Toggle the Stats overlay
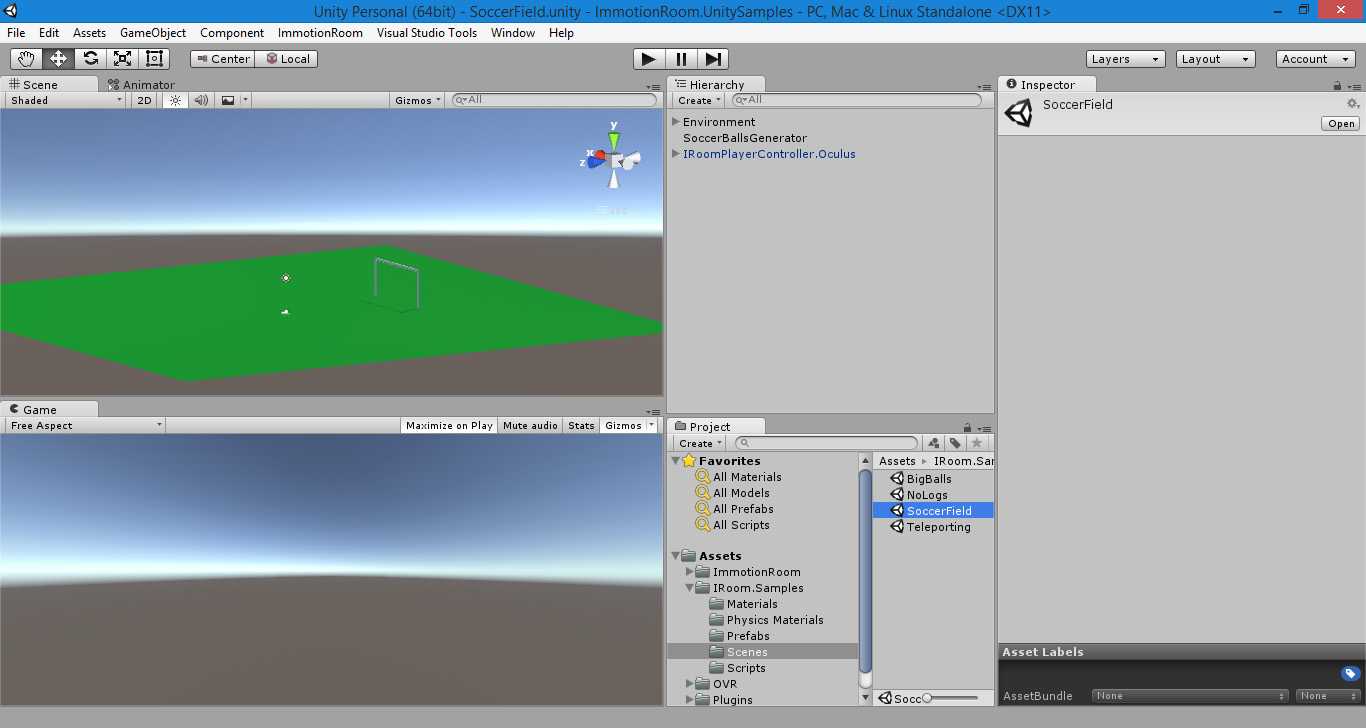Image resolution: width=1366 pixels, height=728 pixels. point(581,425)
